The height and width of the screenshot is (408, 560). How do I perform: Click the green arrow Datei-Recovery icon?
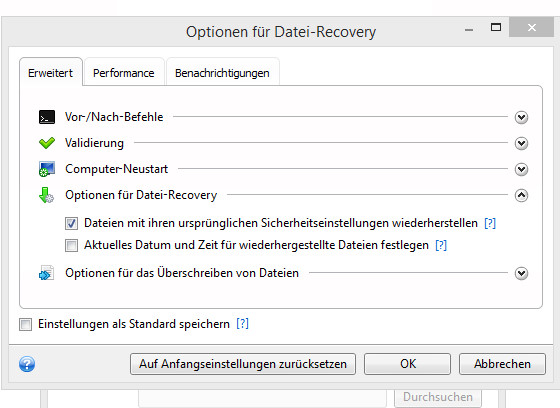(x=46, y=195)
